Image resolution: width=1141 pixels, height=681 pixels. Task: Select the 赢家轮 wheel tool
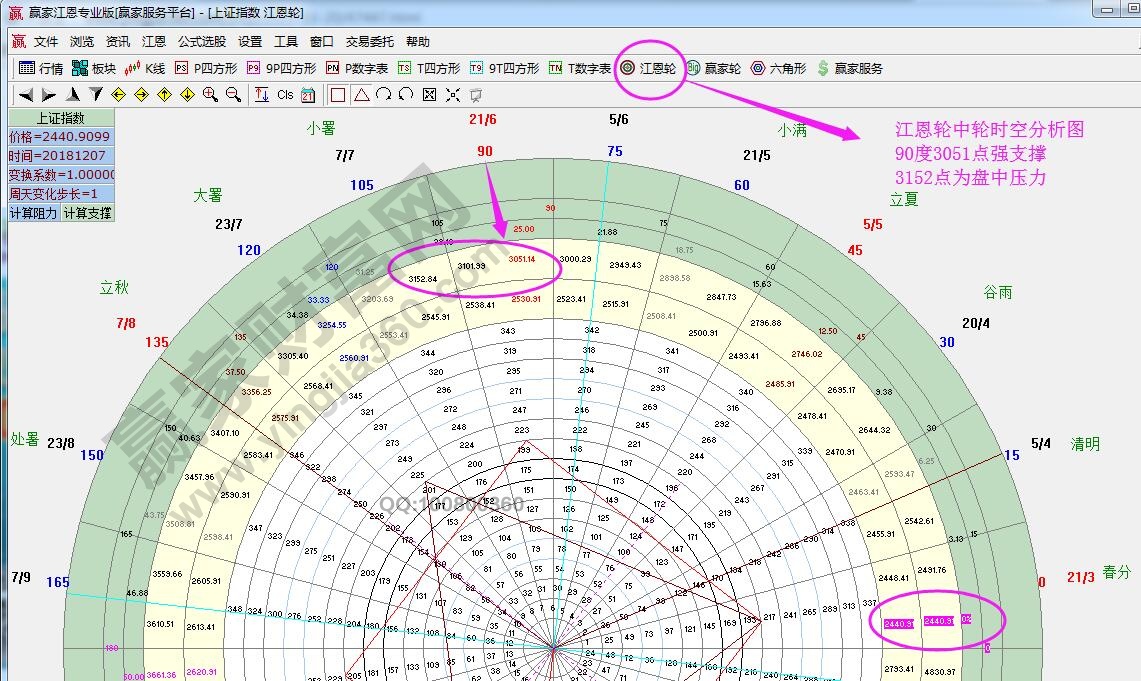pos(718,69)
